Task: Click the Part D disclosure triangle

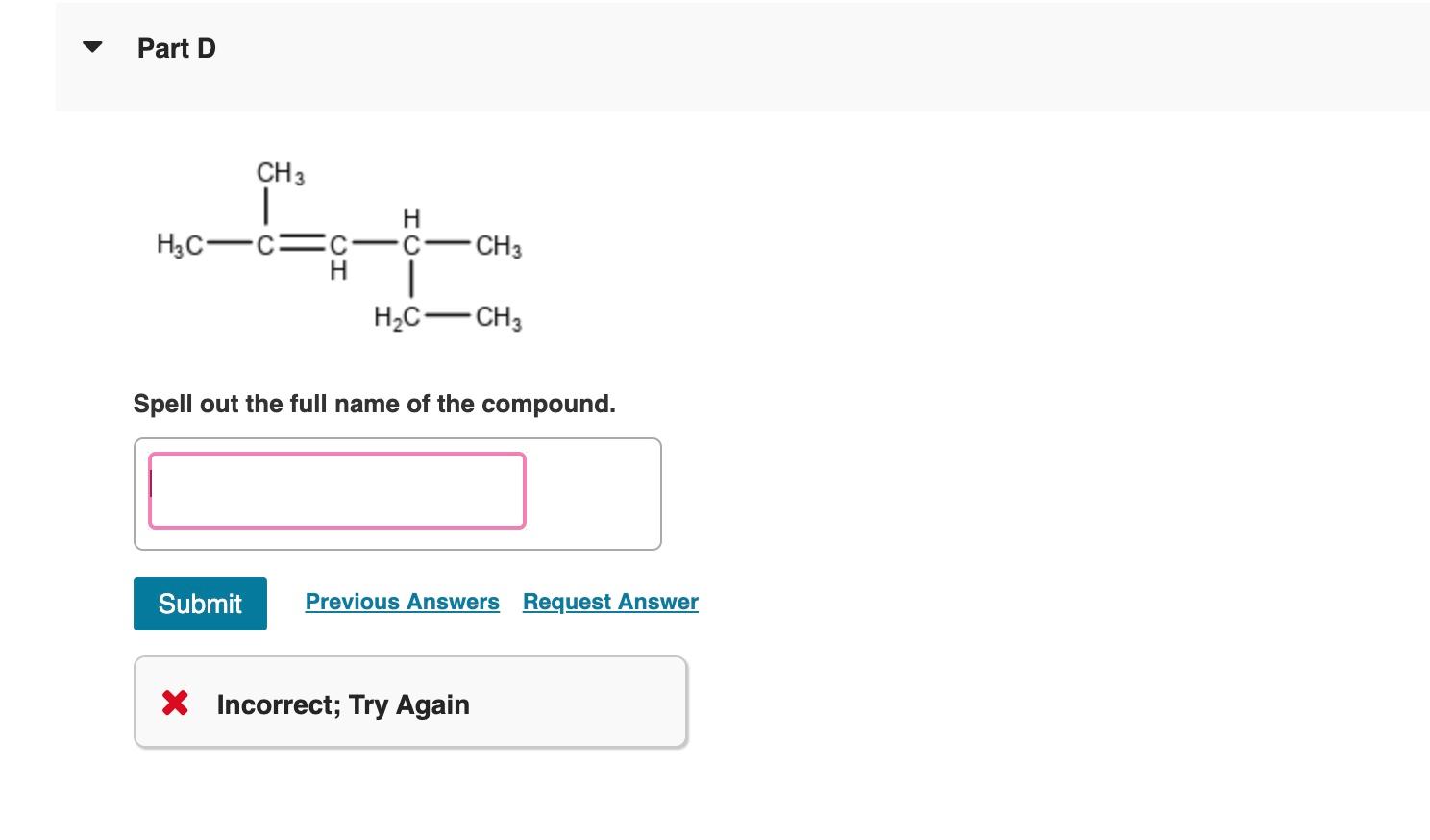Action: tap(91, 46)
